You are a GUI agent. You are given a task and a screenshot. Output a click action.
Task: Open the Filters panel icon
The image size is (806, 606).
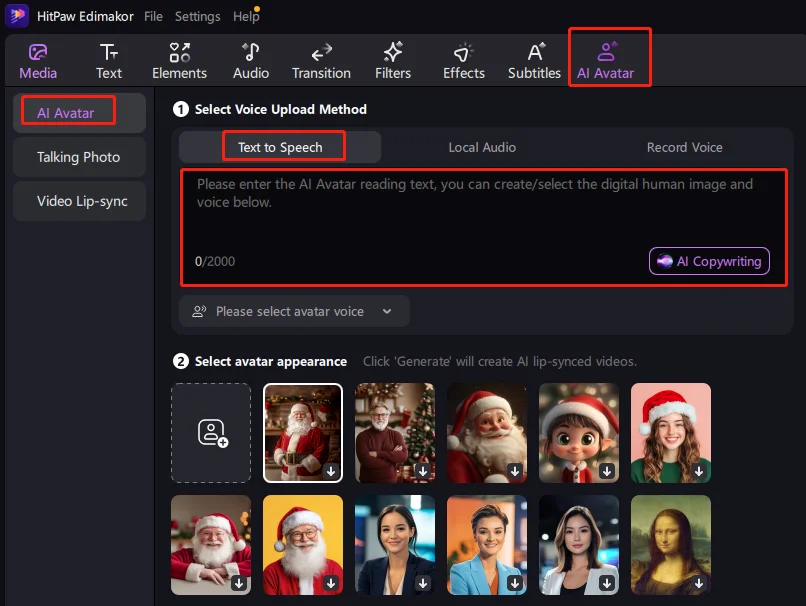click(x=393, y=53)
